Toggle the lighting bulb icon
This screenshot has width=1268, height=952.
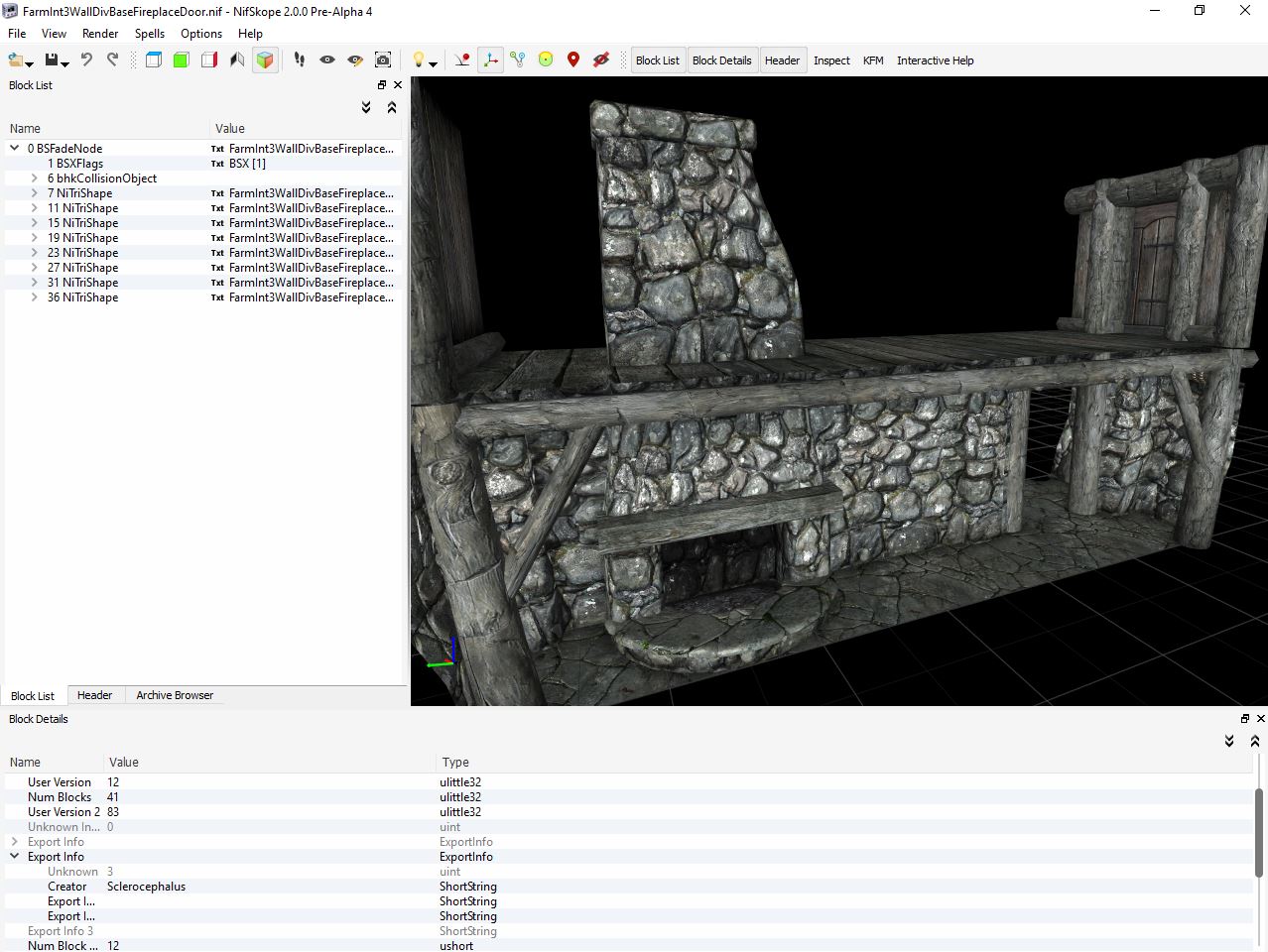click(x=419, y=60)
